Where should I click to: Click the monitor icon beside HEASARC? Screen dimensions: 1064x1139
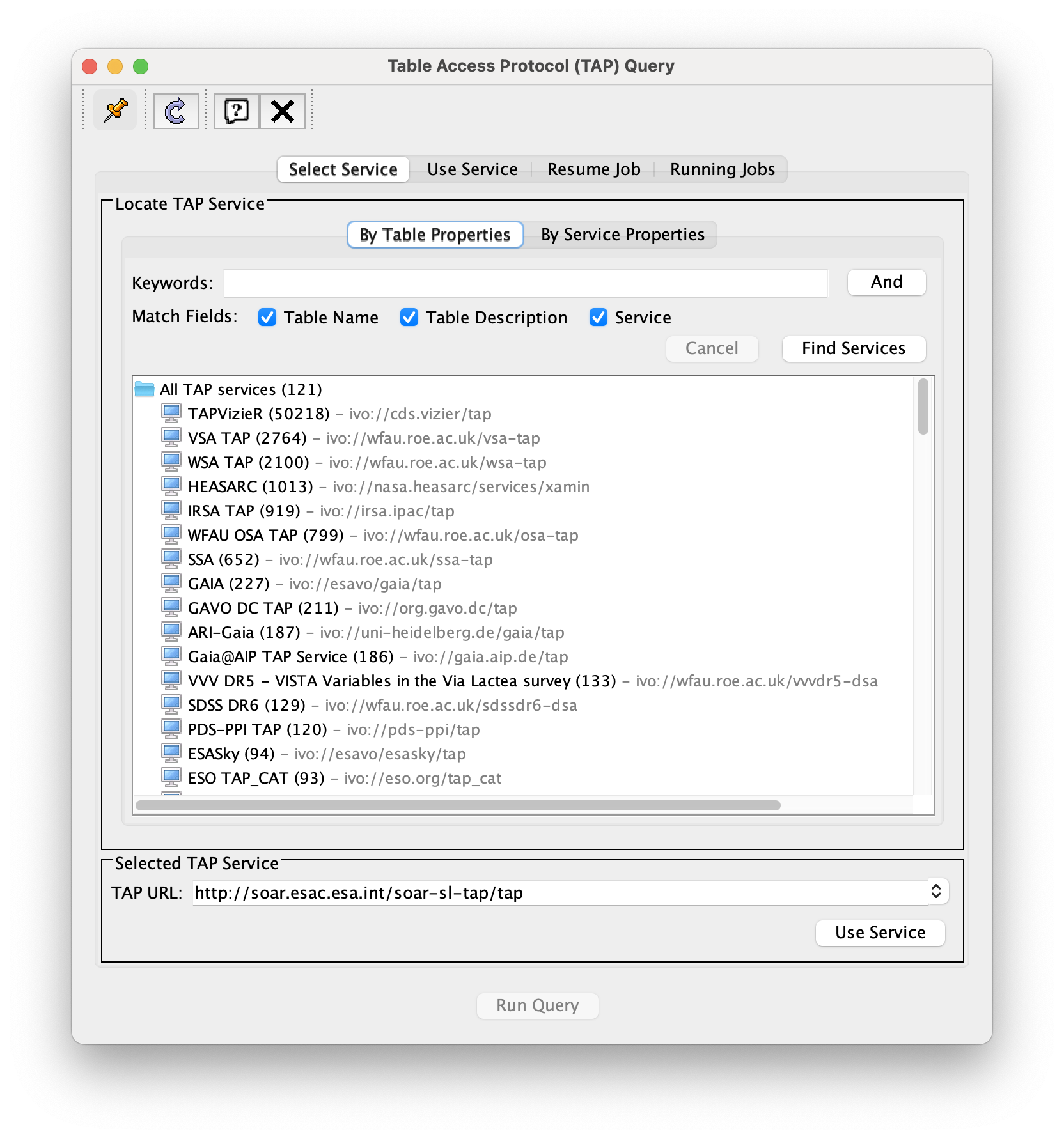click(171, 486)
